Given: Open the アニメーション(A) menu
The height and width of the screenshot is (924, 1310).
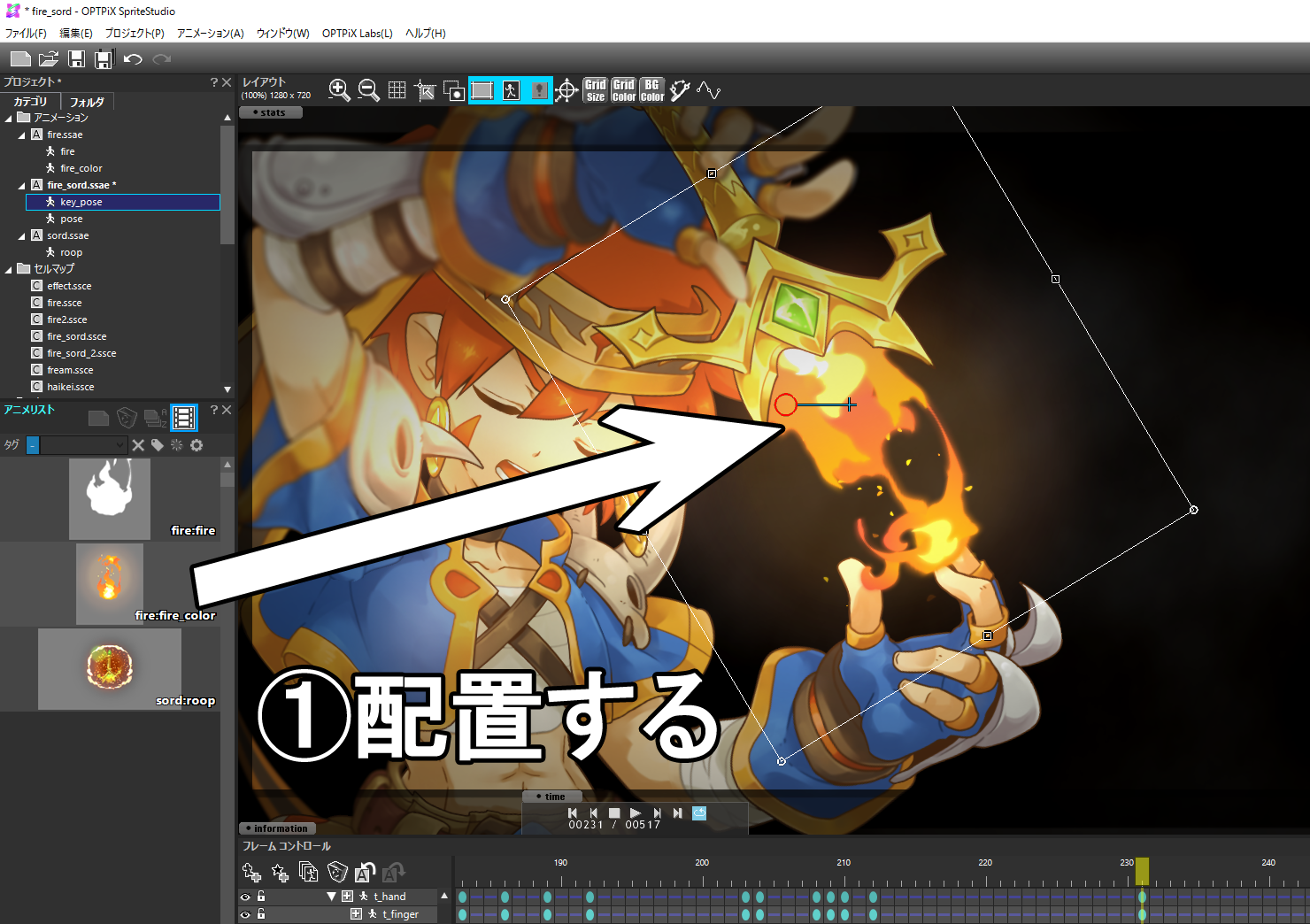Looking at the screenshot, I should click(211, 34).
